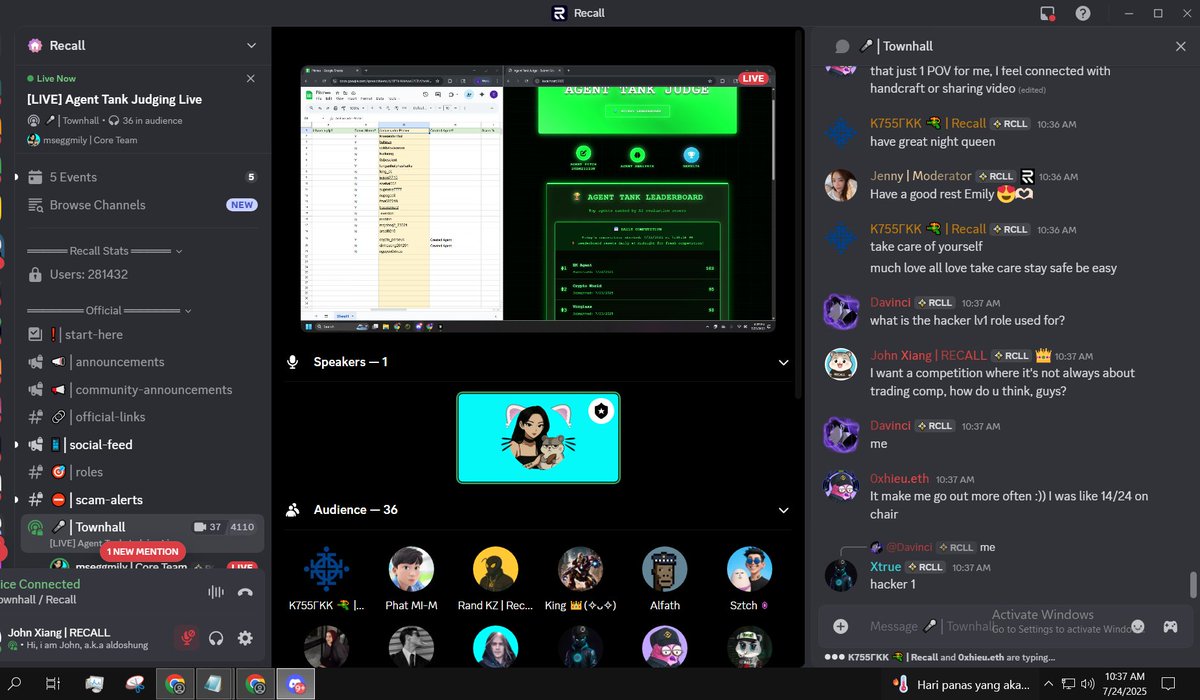
Task: Open the Help icon in title bar
Action: tap(1083, 13)
